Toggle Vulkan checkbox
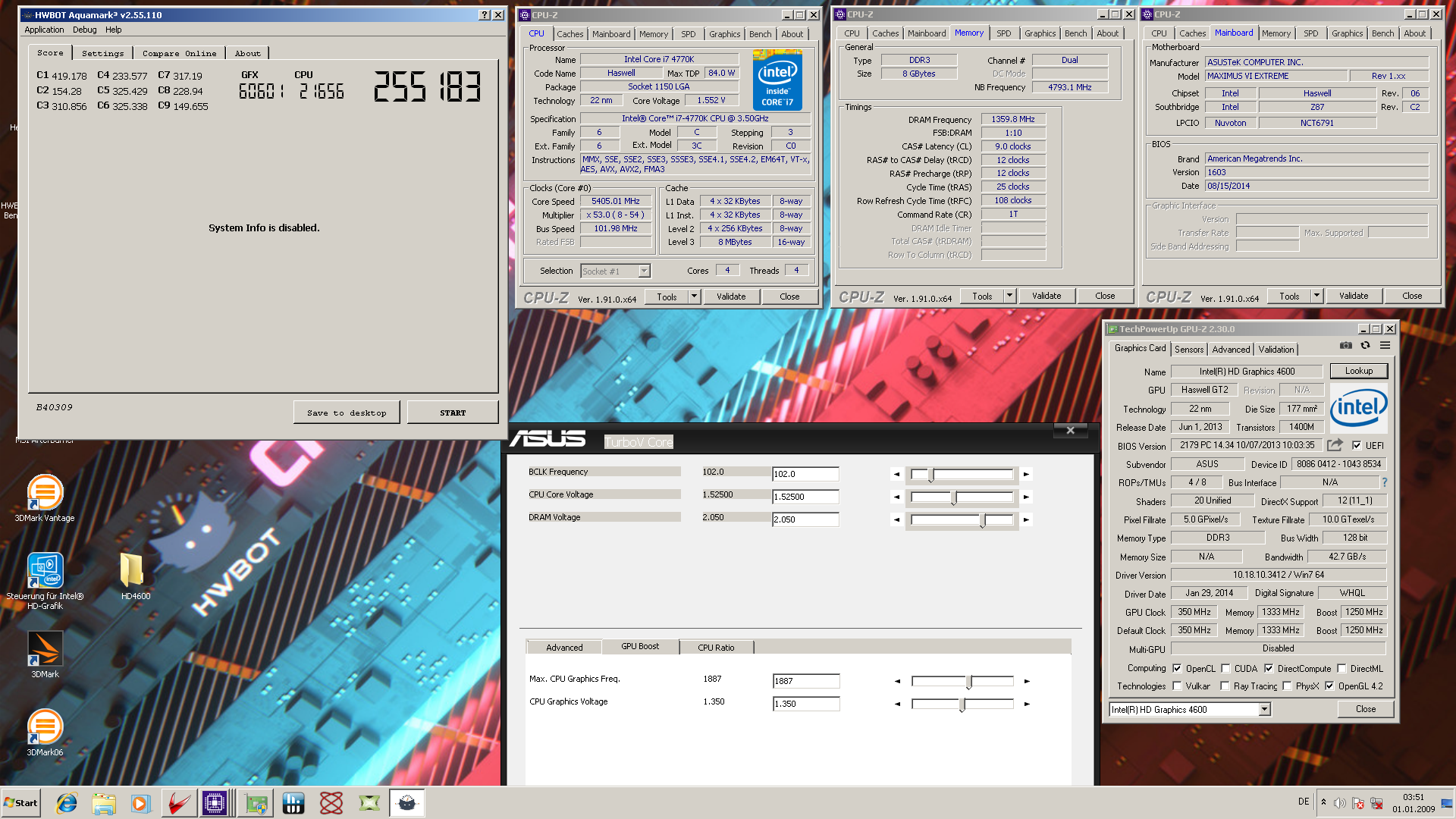 point(1177,686)
